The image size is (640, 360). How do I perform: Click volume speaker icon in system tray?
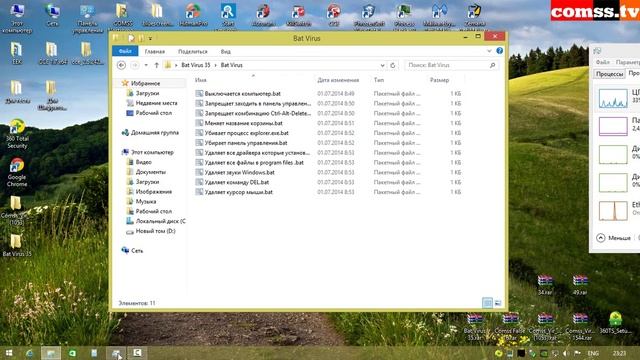click(x=566, y=353)
